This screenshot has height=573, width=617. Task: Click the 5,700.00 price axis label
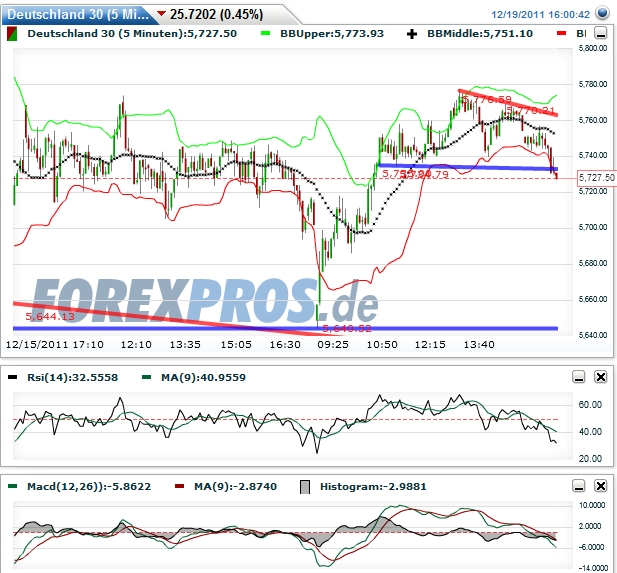pos(593,227)
